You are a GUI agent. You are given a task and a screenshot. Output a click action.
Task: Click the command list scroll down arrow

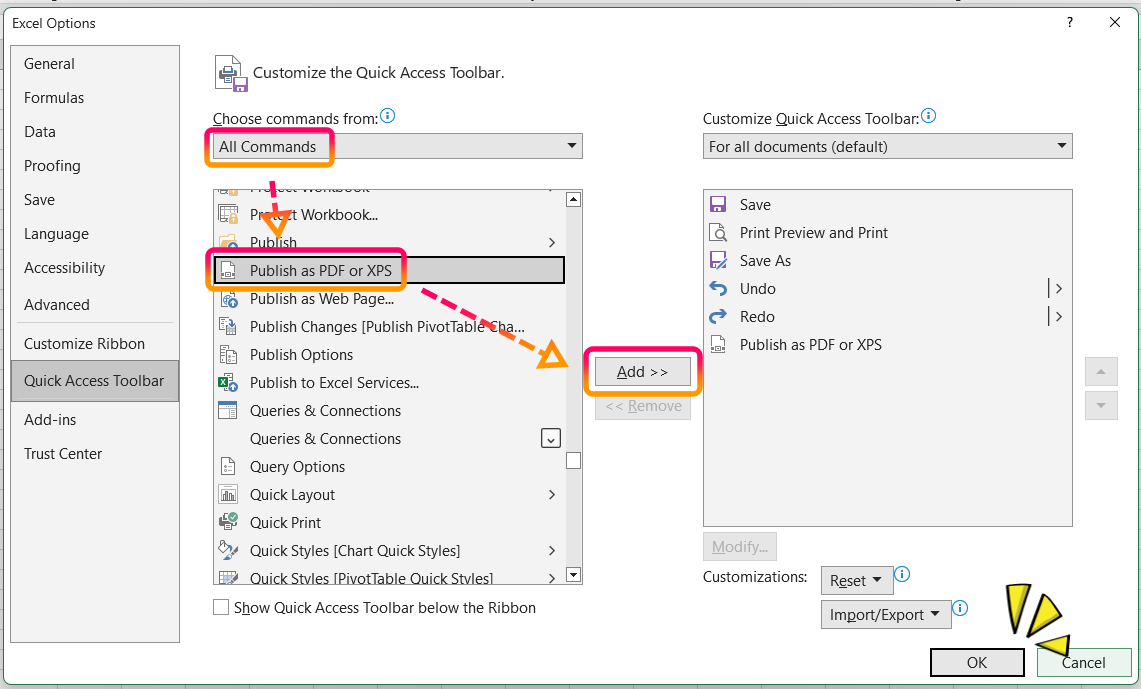[573, 575]
